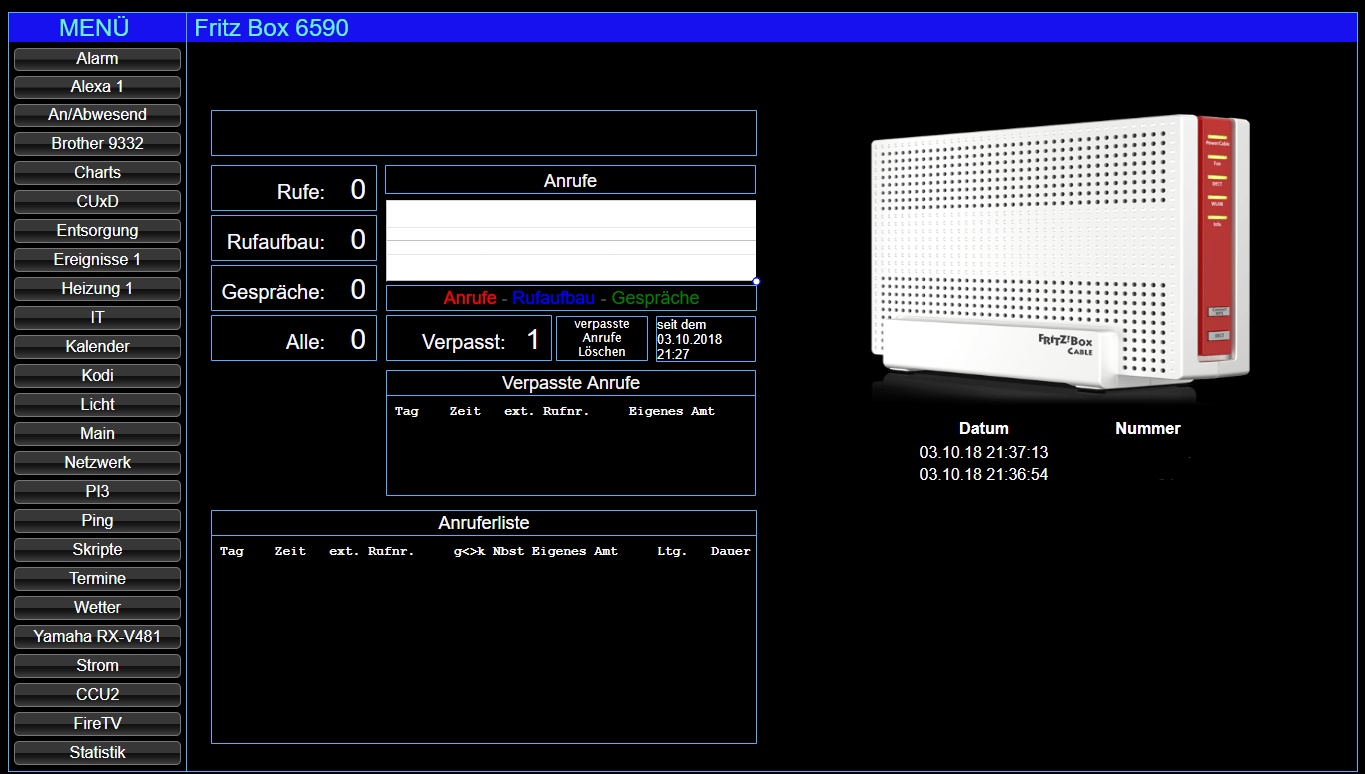Click Eigenes Amt in Verpasste Anrufe
The image size is (1365, 774).
click(x=672, y=411)
